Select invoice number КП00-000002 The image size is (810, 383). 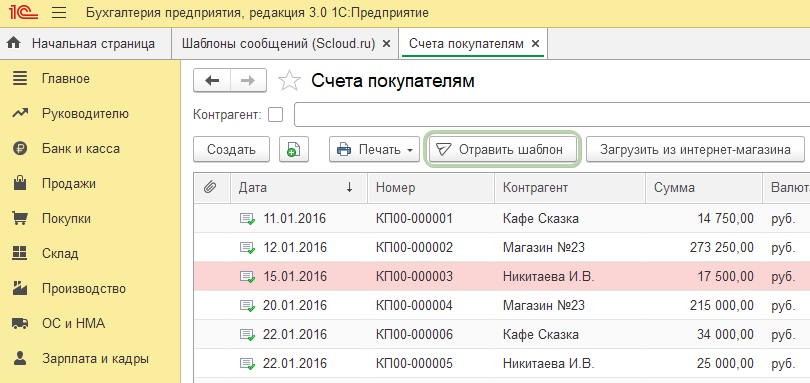tap(414, 248)
